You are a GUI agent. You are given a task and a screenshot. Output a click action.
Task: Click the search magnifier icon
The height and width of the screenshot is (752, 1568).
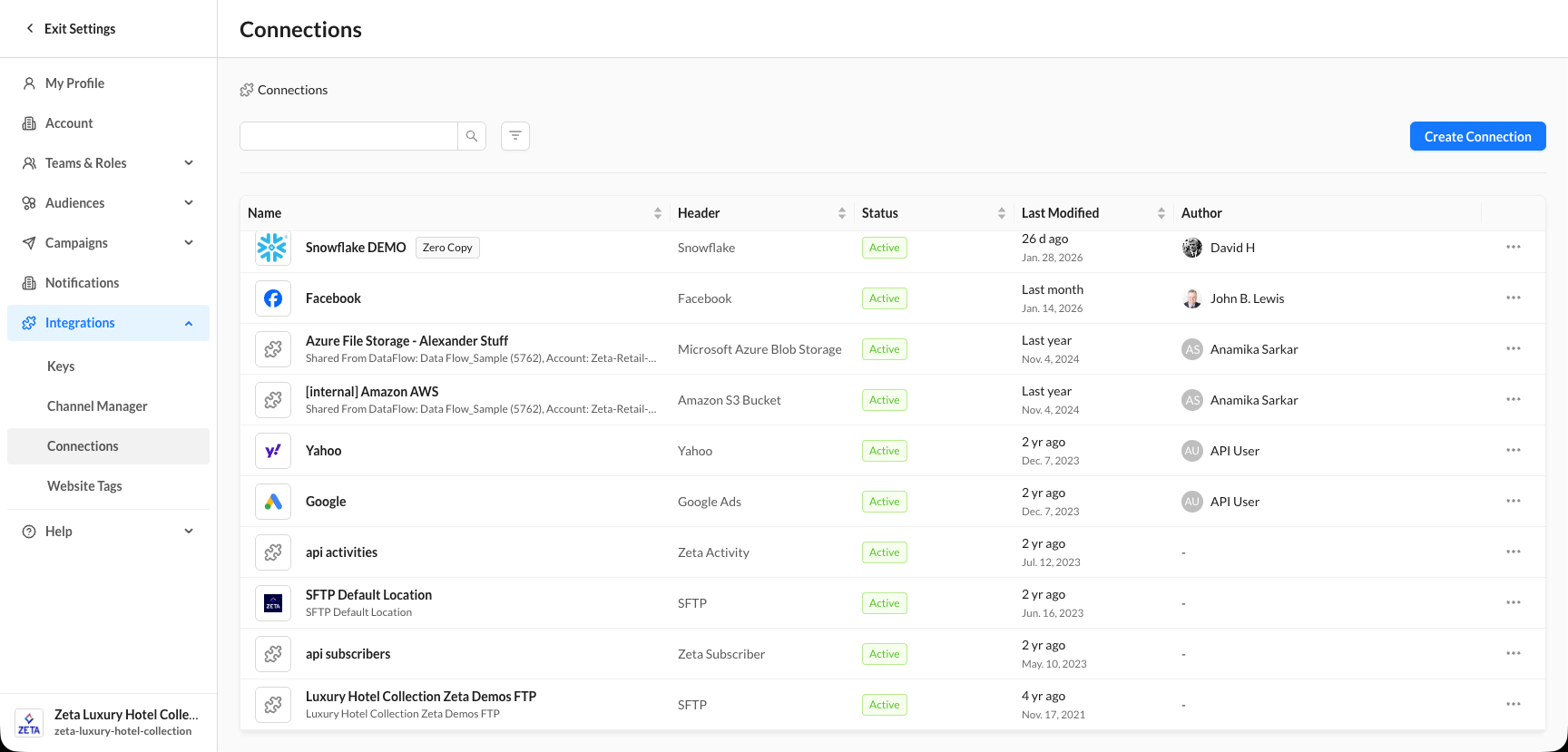point(472,136)
